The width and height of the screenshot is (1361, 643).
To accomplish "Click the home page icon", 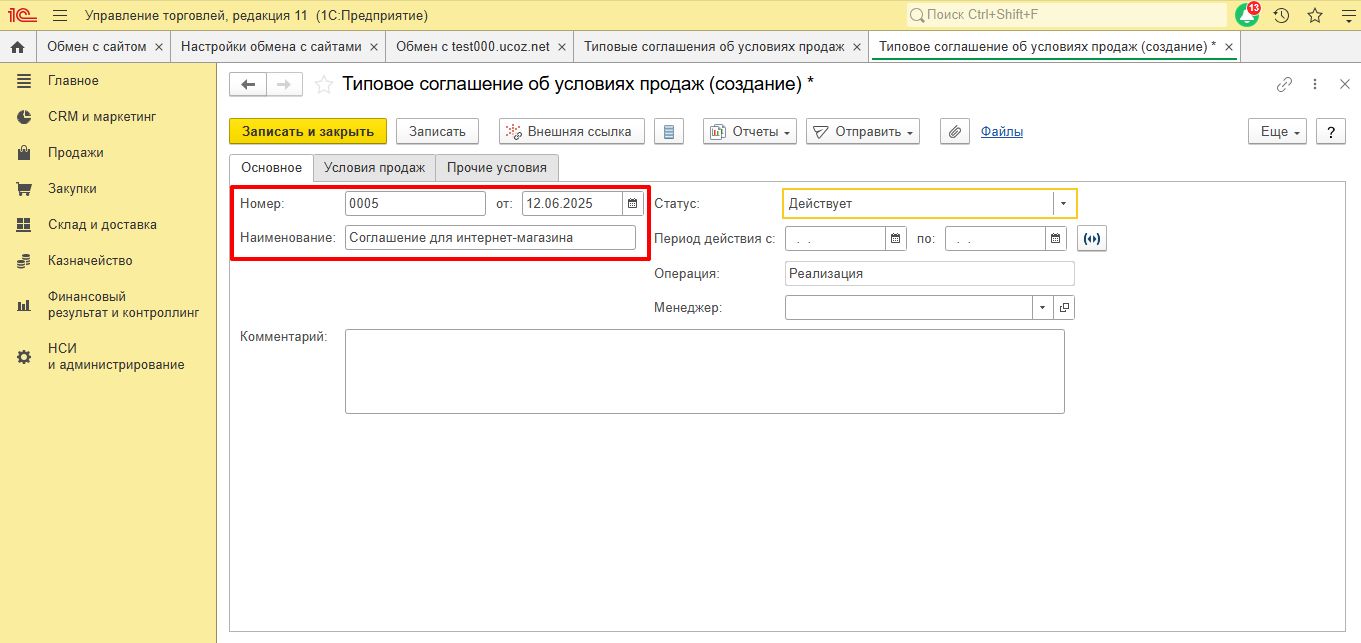I will tap(17, 47).
